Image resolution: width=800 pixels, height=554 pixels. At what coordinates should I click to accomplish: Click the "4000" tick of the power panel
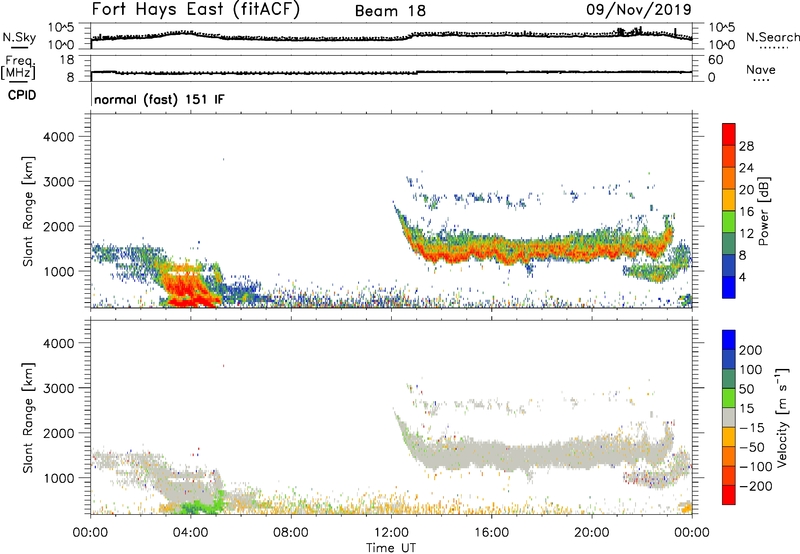point(59,137)
